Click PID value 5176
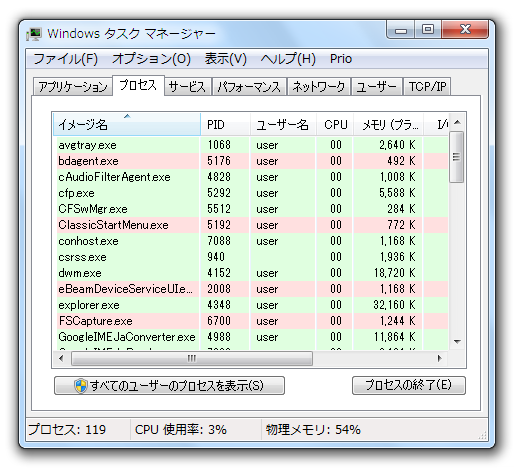 [219, 161]
